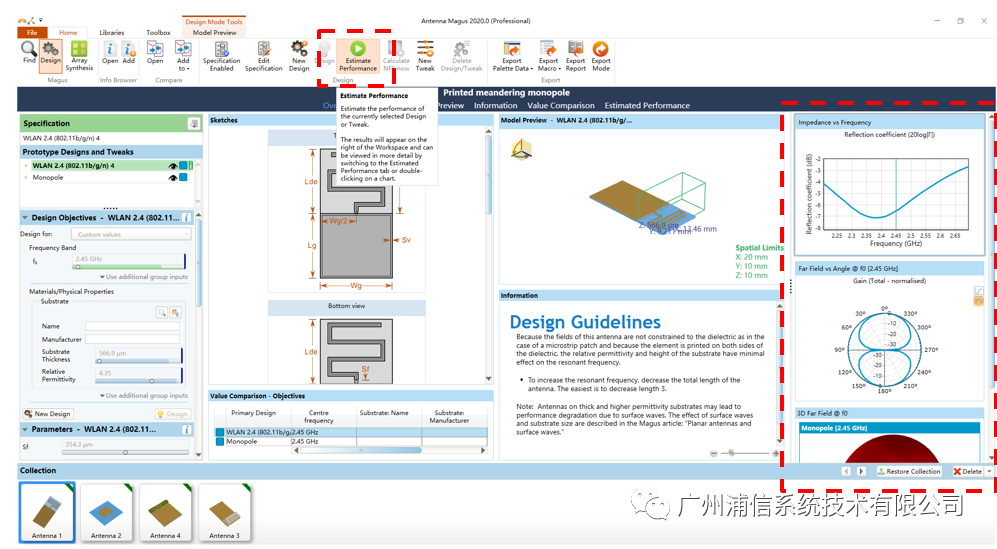
Task: Click the Delete collection button
Action: [x=967, y=471]
